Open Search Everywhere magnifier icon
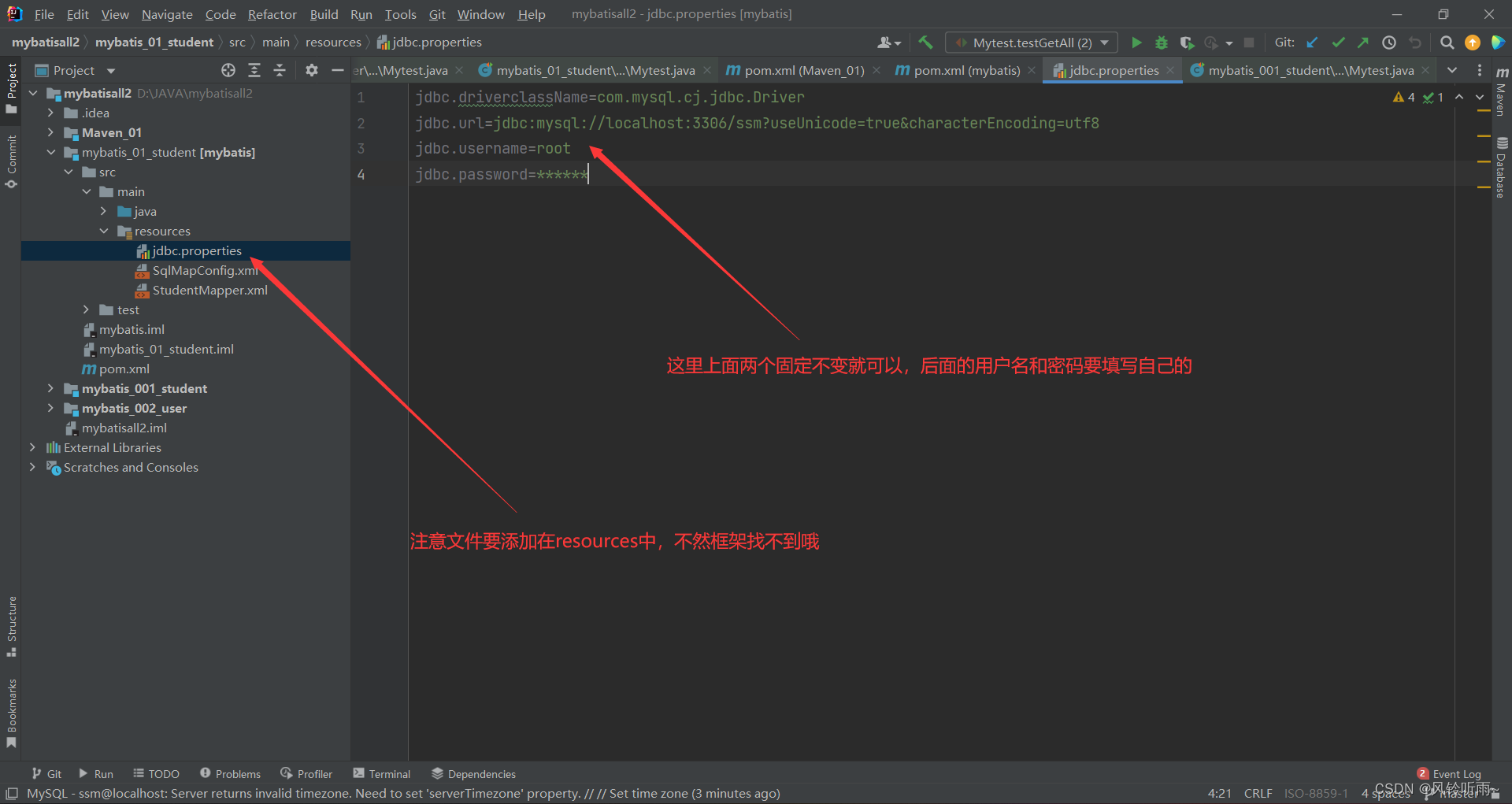Viewport: 1512px width, 804px height. click(x=1447, y=43)
